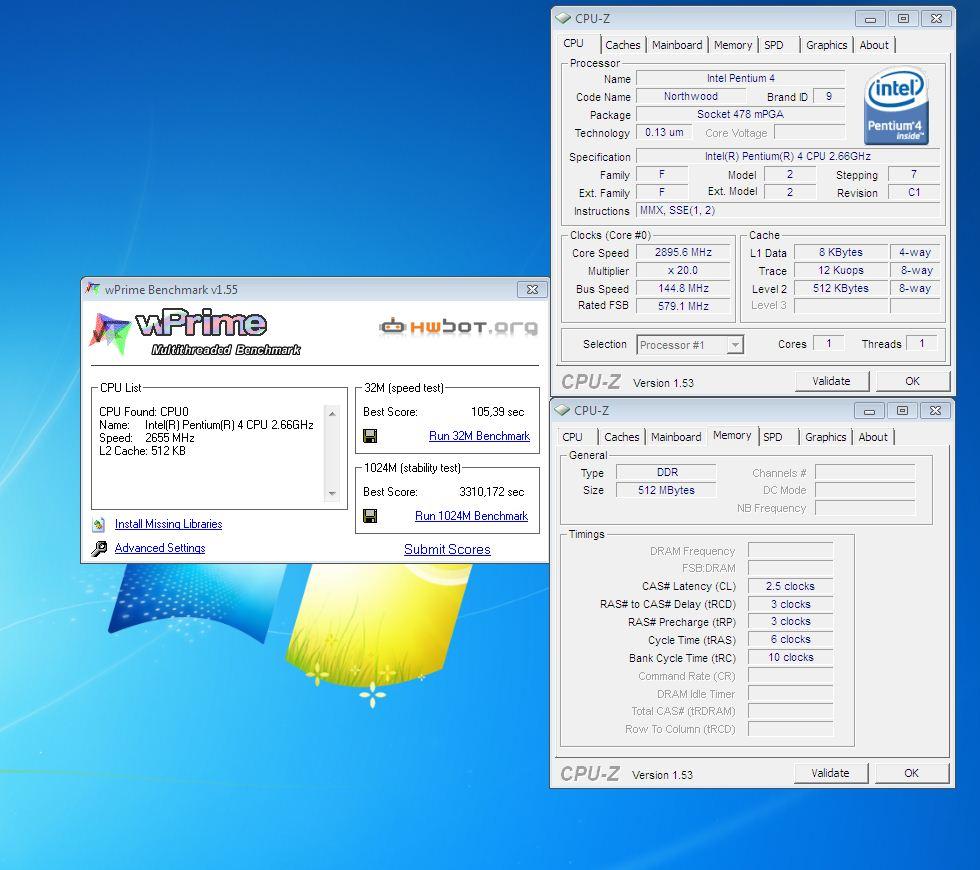Click the wPrime logo graphic
The height and width of the screenshot is (870, 980).
[195, 331]
